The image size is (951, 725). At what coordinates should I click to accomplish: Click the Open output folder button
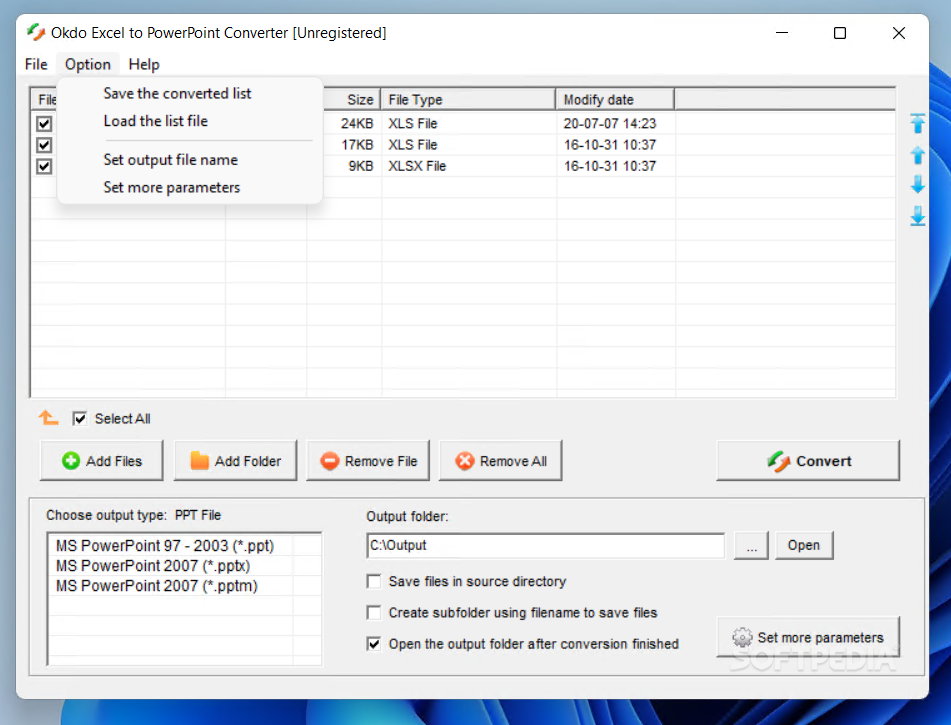click(804, 545)
